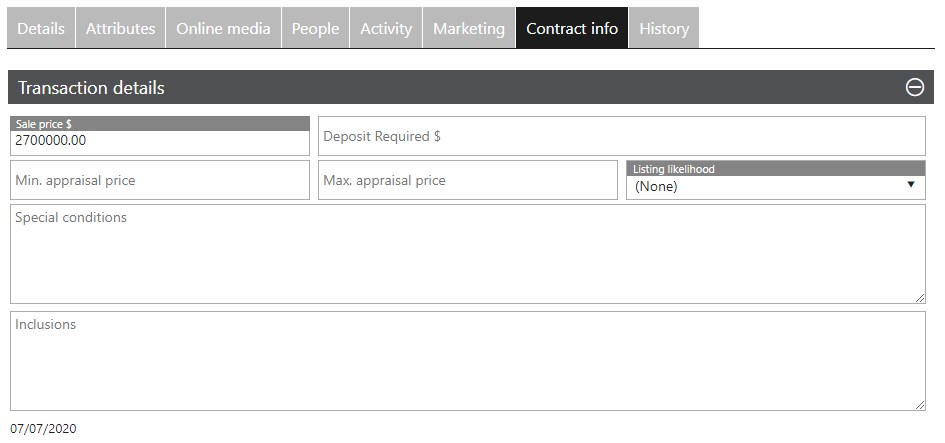The image size is (945, 443).
Task: Click the Transaction details header title
Action: (91, 88)
